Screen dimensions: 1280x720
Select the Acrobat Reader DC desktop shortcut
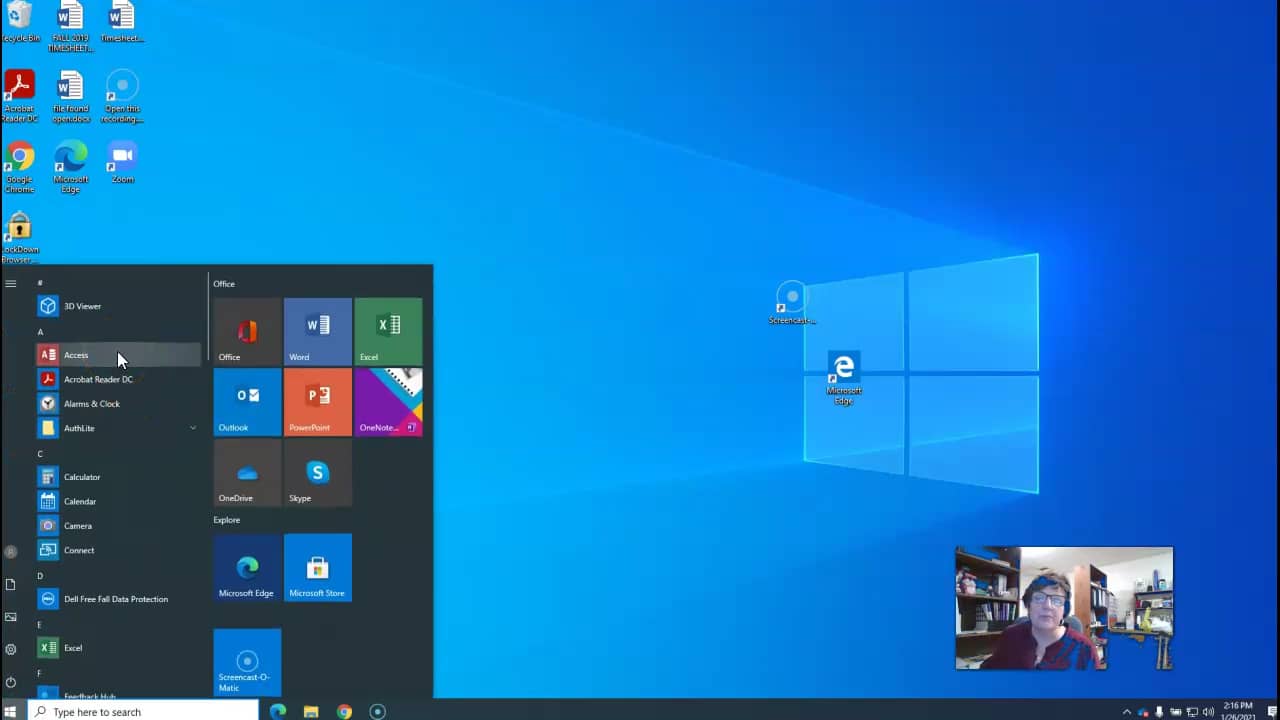[x=20, y=96]
